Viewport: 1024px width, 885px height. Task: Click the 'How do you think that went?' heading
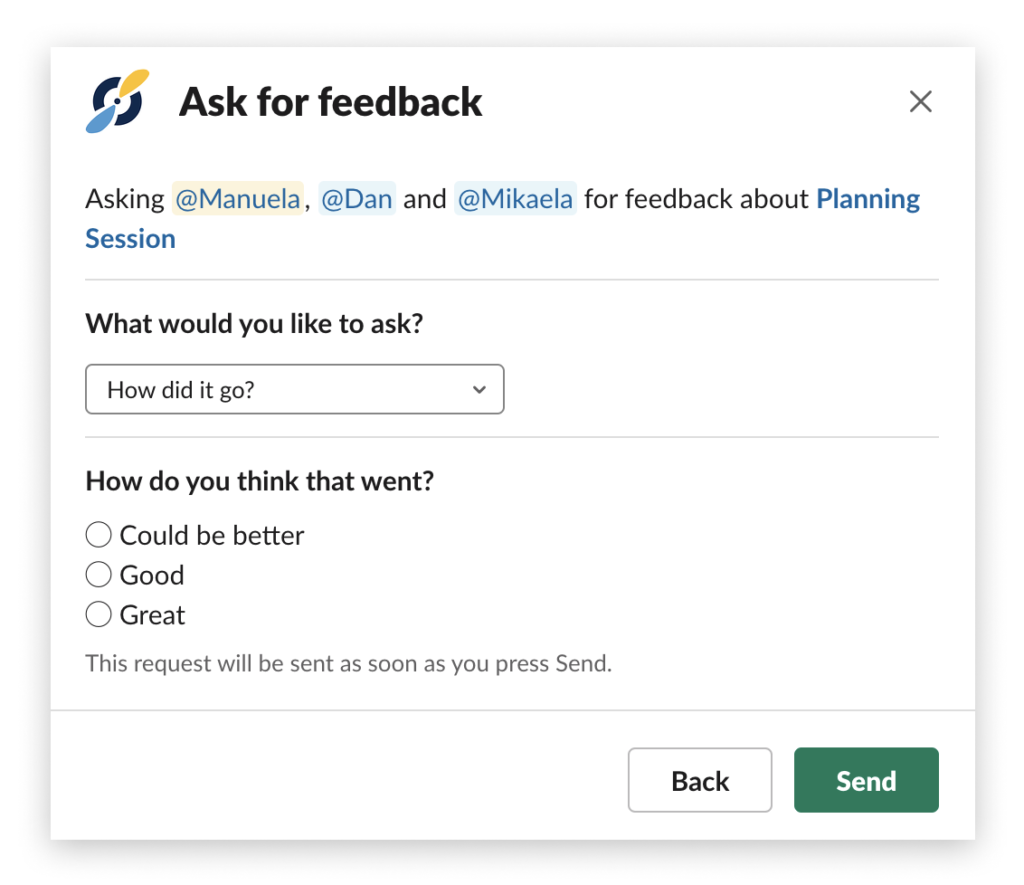click(260, 481)
